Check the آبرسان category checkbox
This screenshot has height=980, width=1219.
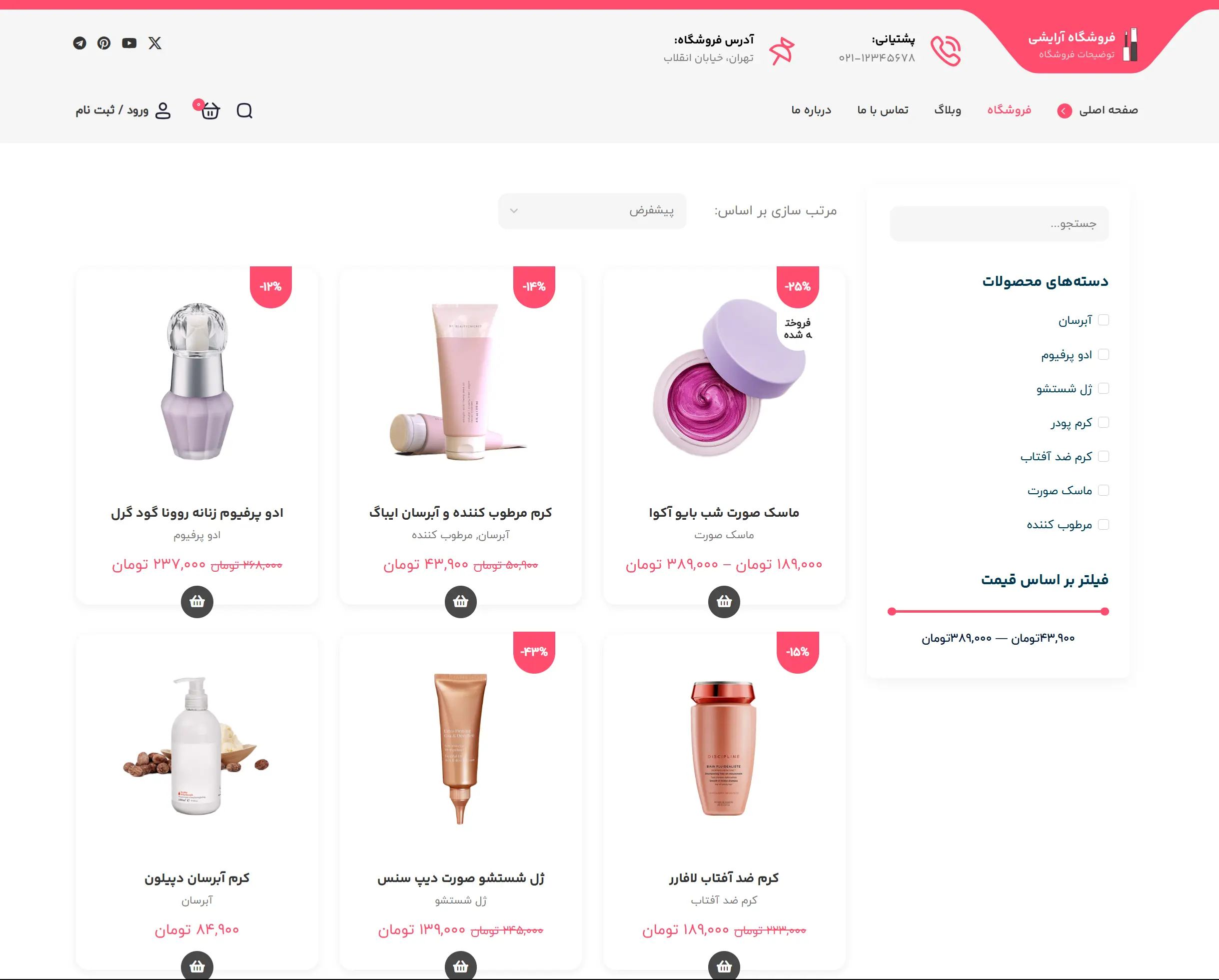click(1103, 320)
